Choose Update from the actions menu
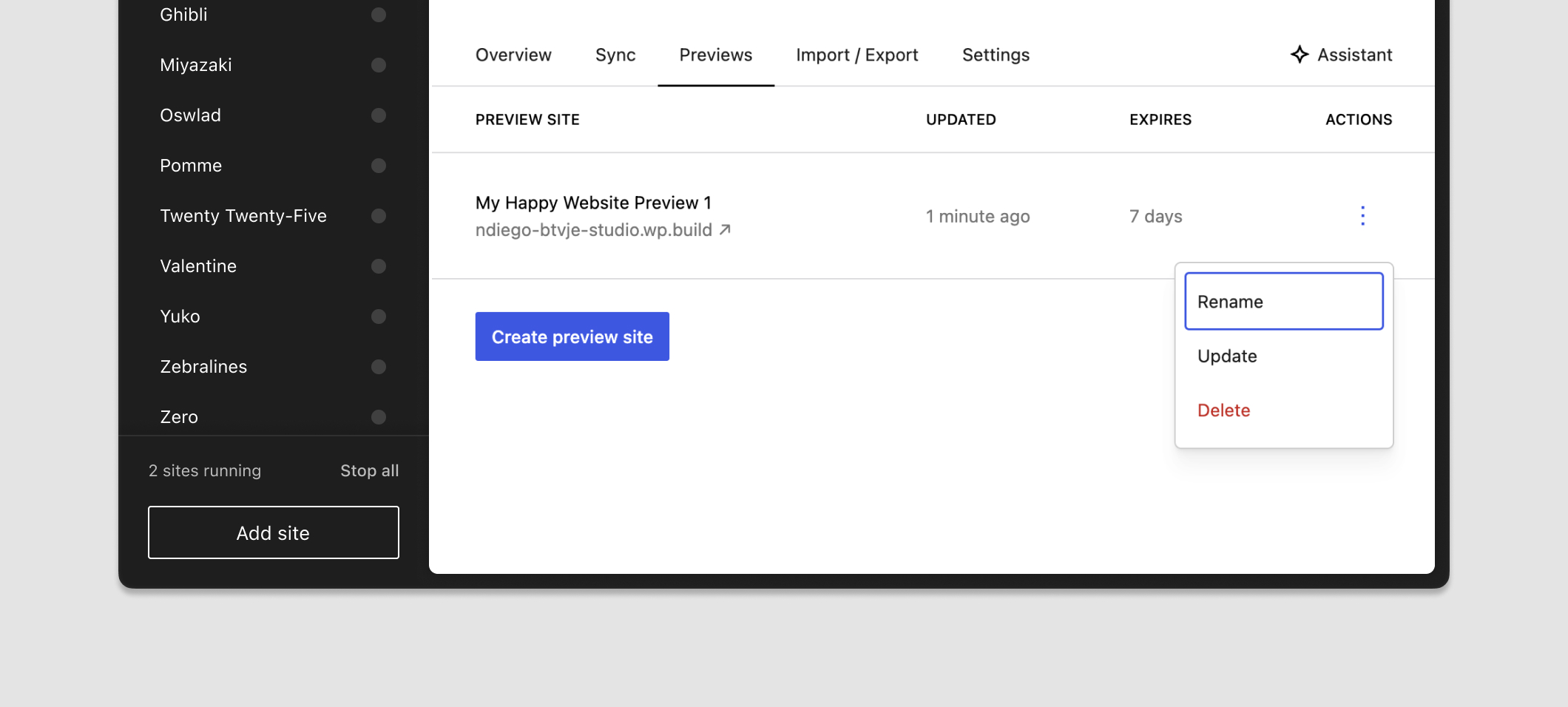The image size is (1568, 707). (x=1284, y=356)
